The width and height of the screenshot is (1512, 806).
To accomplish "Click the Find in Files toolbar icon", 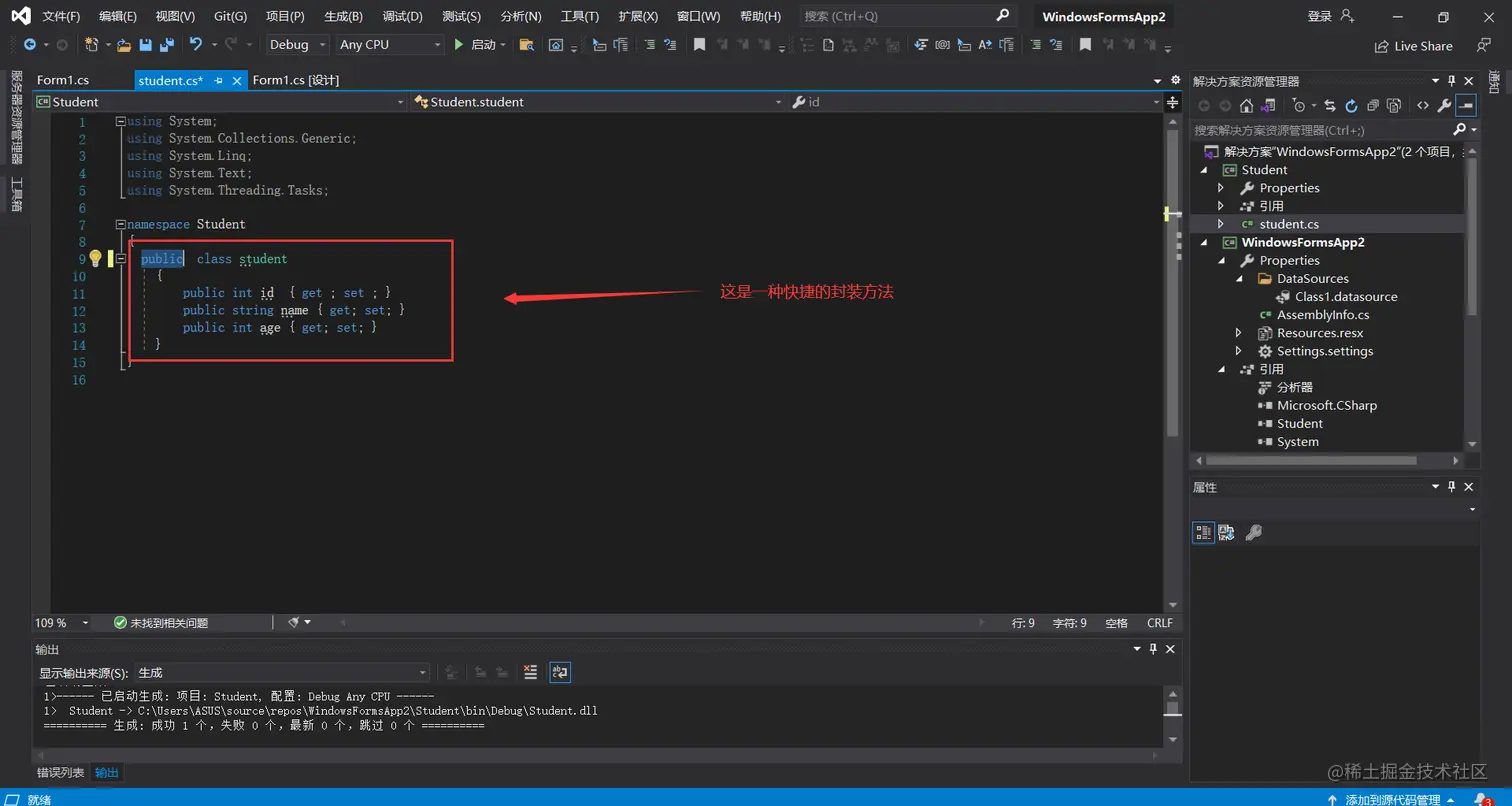I will 526,44.
